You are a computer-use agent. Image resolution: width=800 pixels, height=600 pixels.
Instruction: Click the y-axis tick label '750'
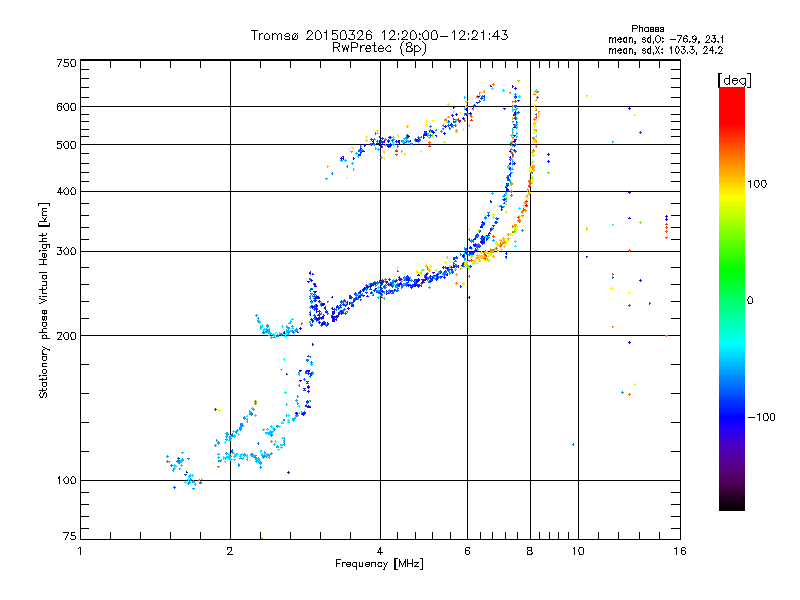pyautogui.click(x=67, y=63)
